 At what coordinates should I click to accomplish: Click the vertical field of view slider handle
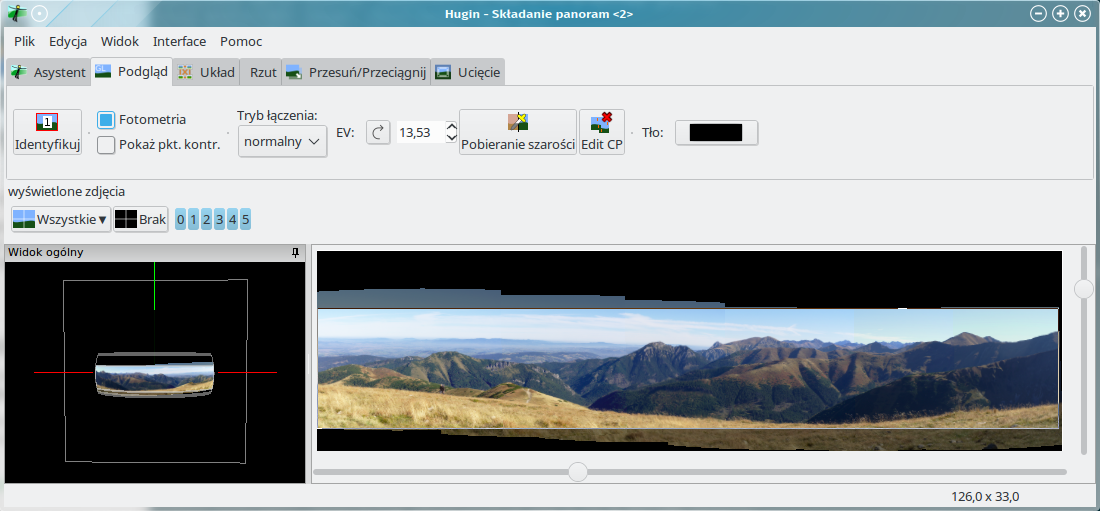[1084, 288]
